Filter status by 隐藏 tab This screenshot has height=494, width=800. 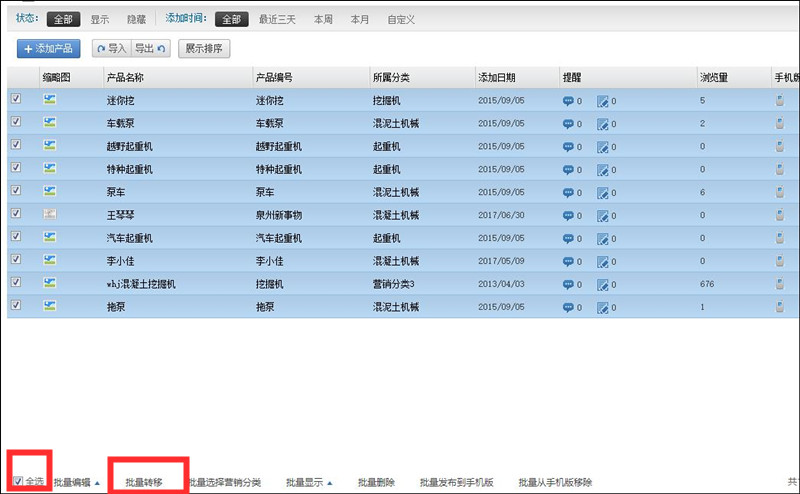point(137,19)
